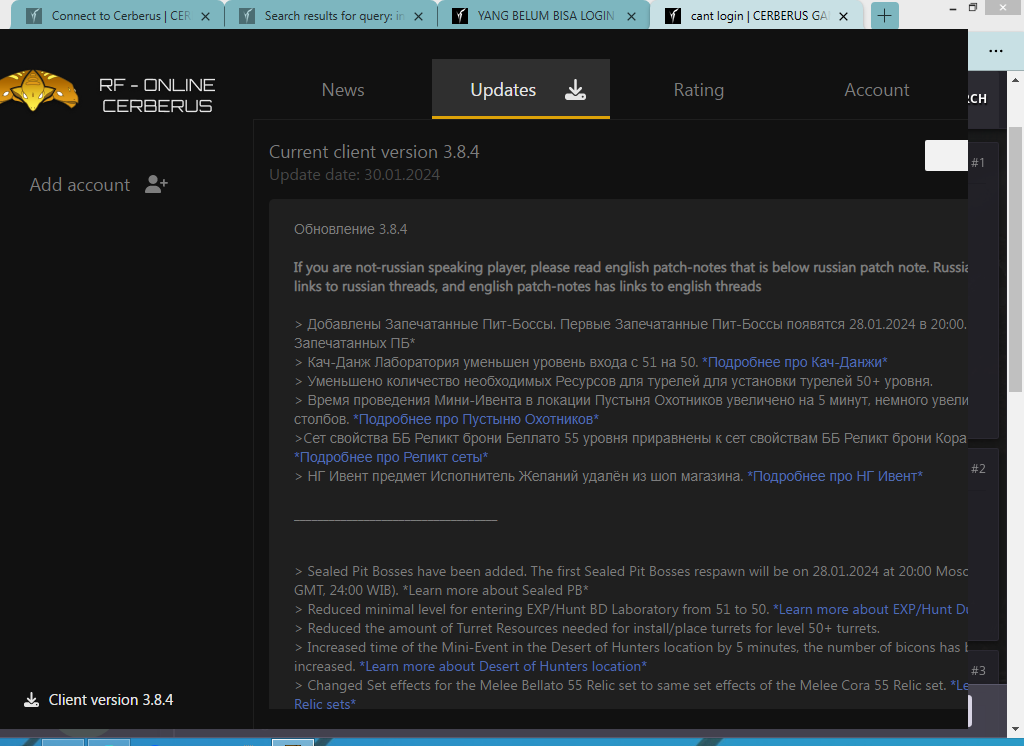Image resolution: width=1024 pixels, height=746 pixels.
Task: Switch to the 'Connect to Cerberus' browser tab
Action: (x=118, y=16)
